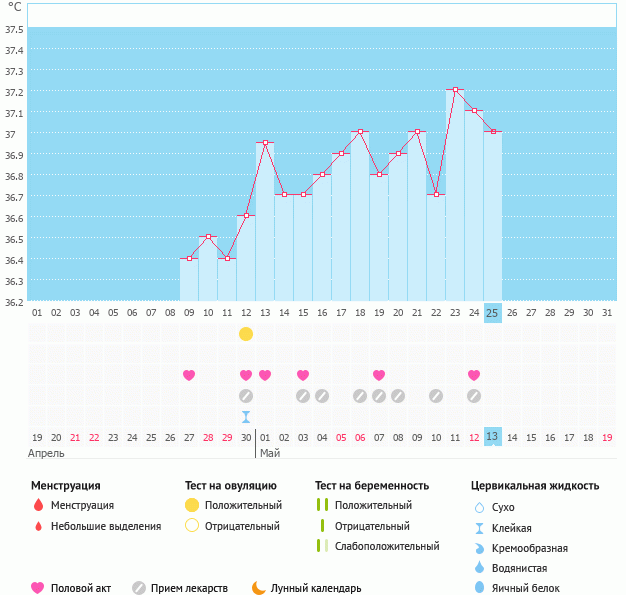Viewport: 626px width, 595px height.
Task: Click the heart icon under cycle day 24
Action: tap(474, 375)
